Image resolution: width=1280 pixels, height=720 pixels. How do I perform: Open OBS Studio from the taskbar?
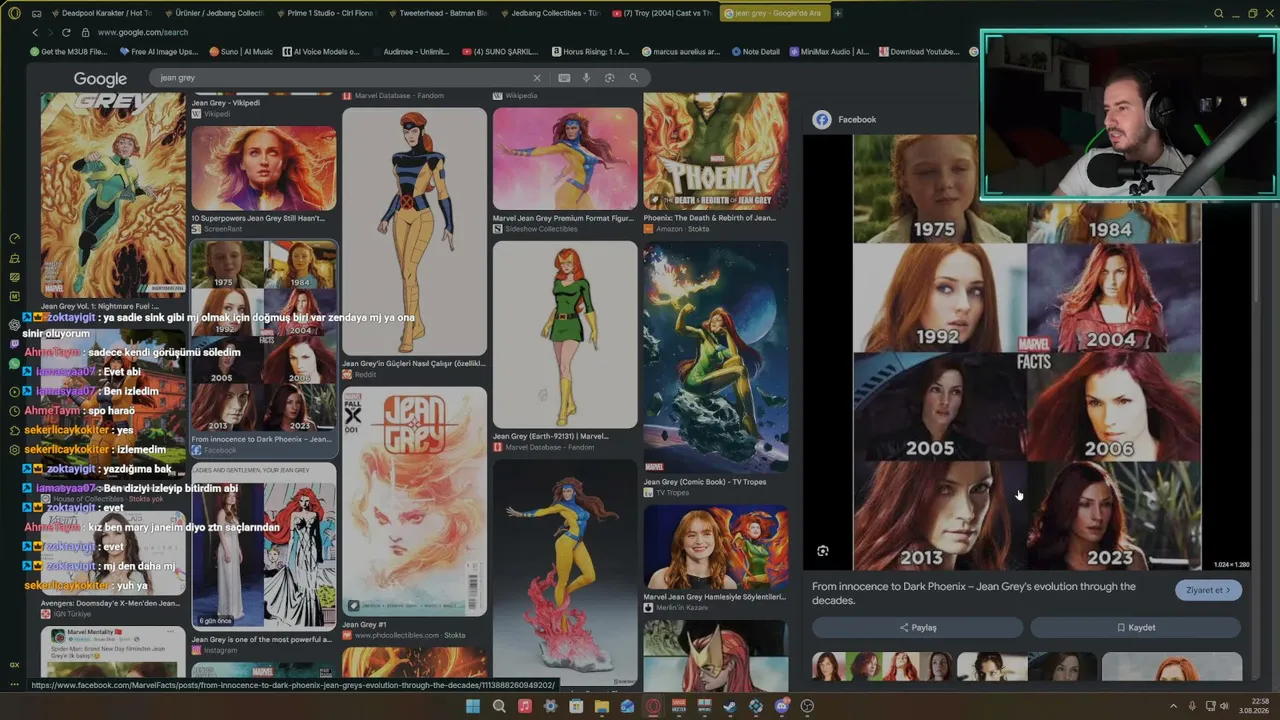(807, 706)
